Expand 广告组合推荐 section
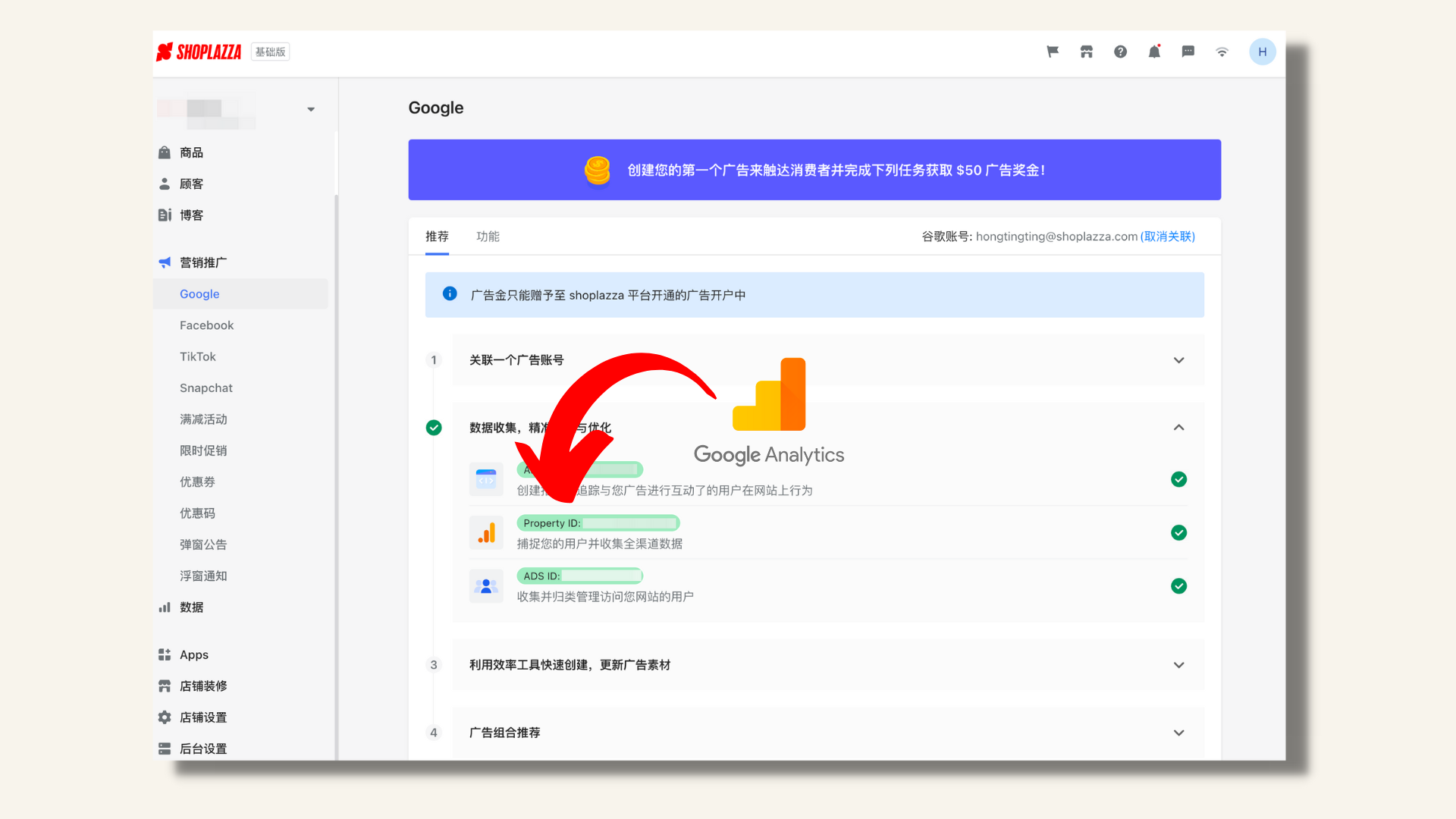The image size is (1456, 819). point(1179,733)
